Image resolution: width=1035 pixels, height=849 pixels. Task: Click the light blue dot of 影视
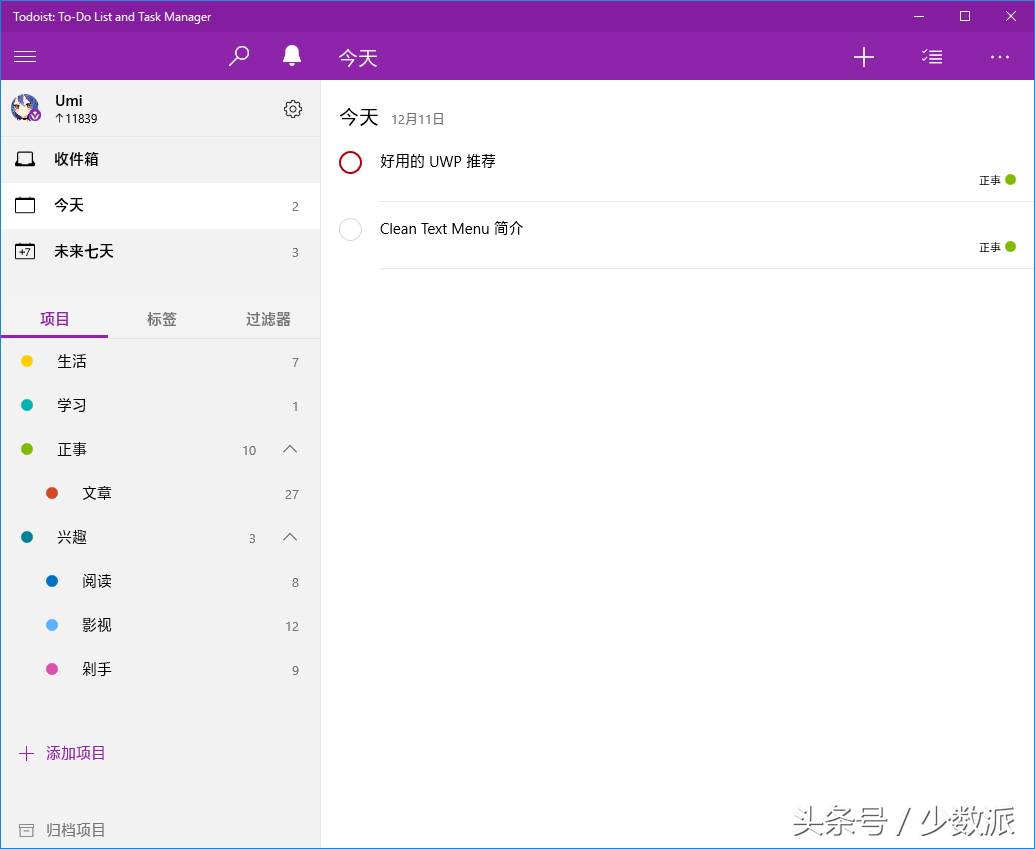(x=52, y=625)
